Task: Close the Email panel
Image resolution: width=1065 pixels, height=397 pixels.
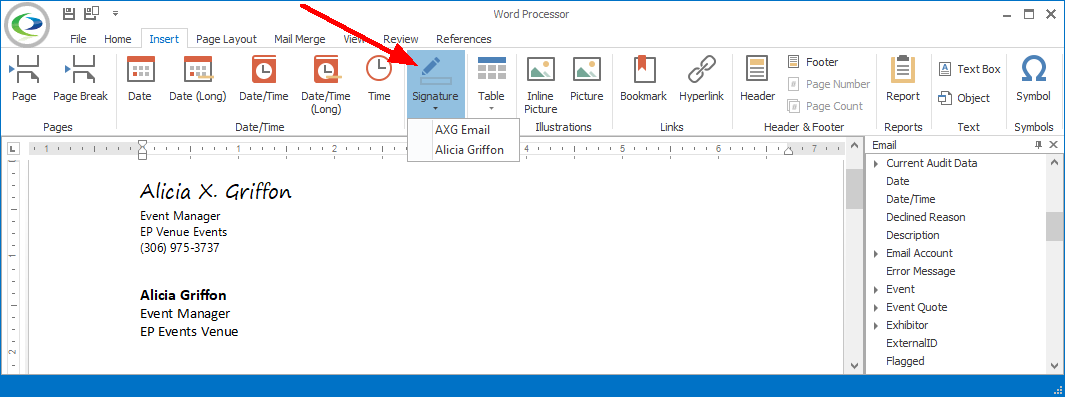Action: click(x=1053, y=145)
